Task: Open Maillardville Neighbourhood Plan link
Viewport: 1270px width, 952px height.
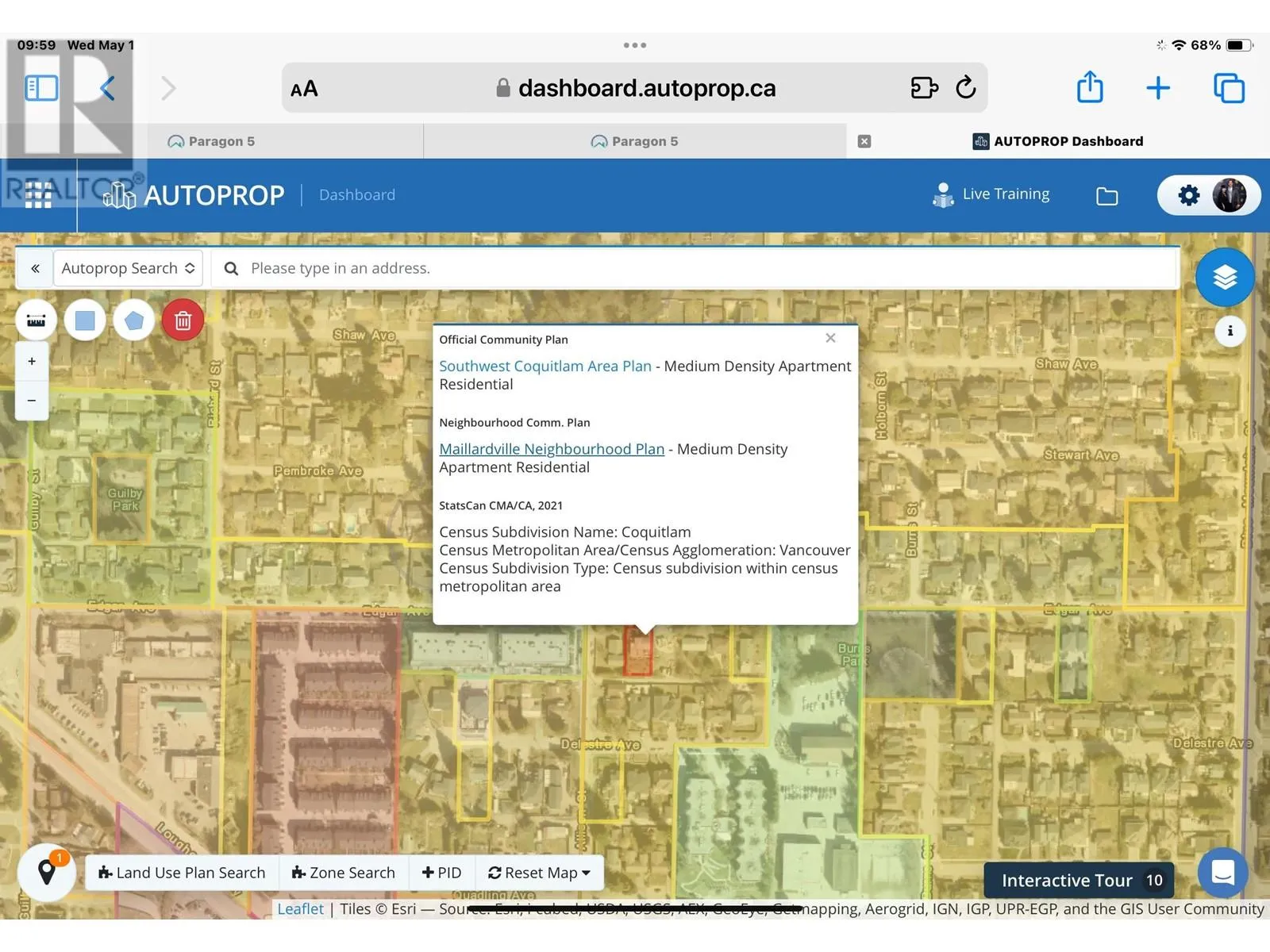Action: coord(552,449)
